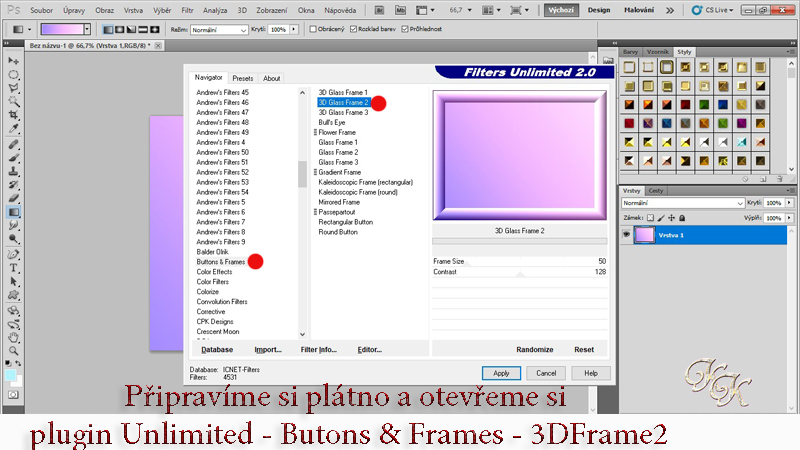Viewport: 800px width, 450px height.
Task: Hide Vrstva 1 layer visibility eye
Action: point(627,235)
